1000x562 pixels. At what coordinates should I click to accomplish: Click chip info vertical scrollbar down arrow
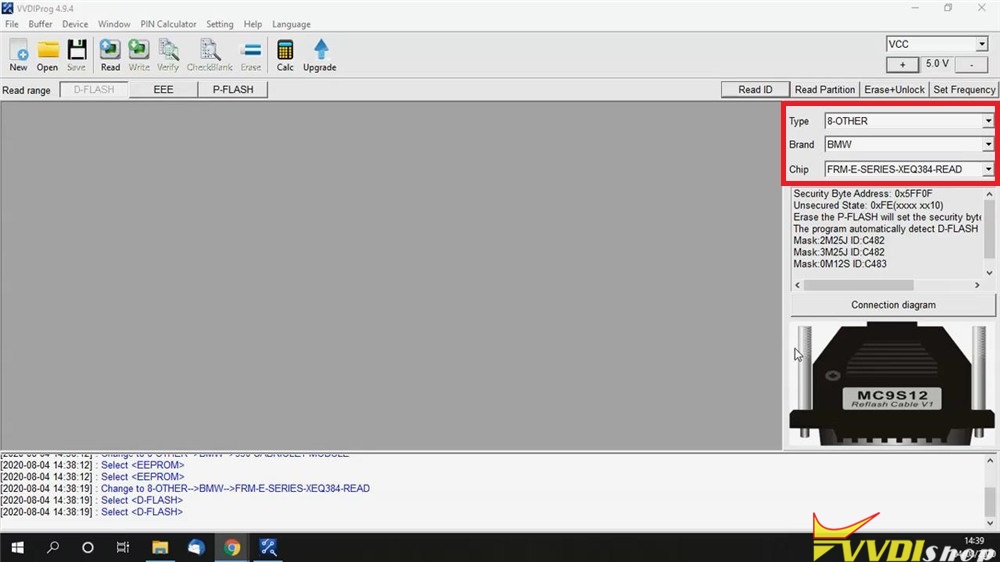click(x=989, y=273)
